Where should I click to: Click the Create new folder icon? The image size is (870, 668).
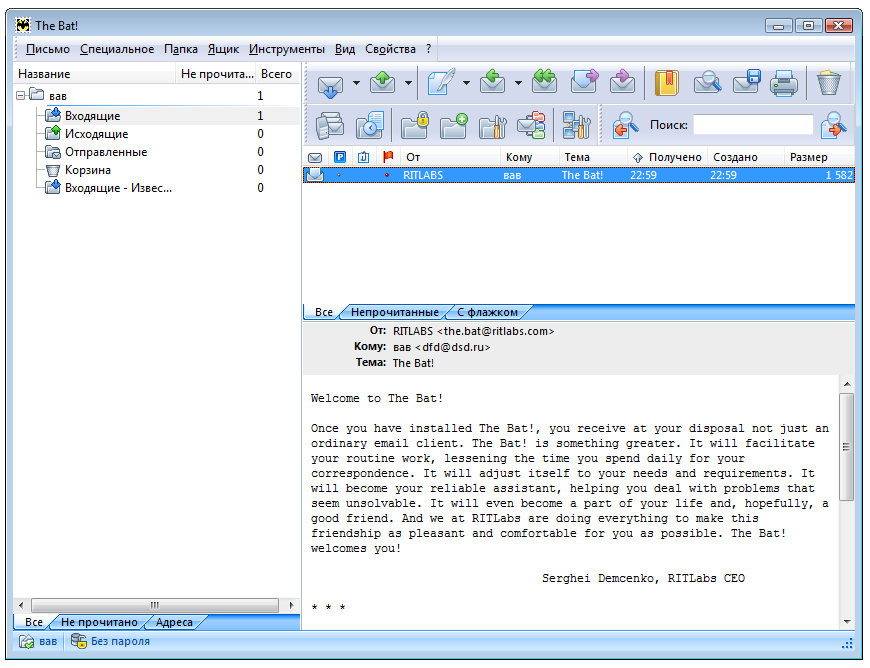point(454,125)
